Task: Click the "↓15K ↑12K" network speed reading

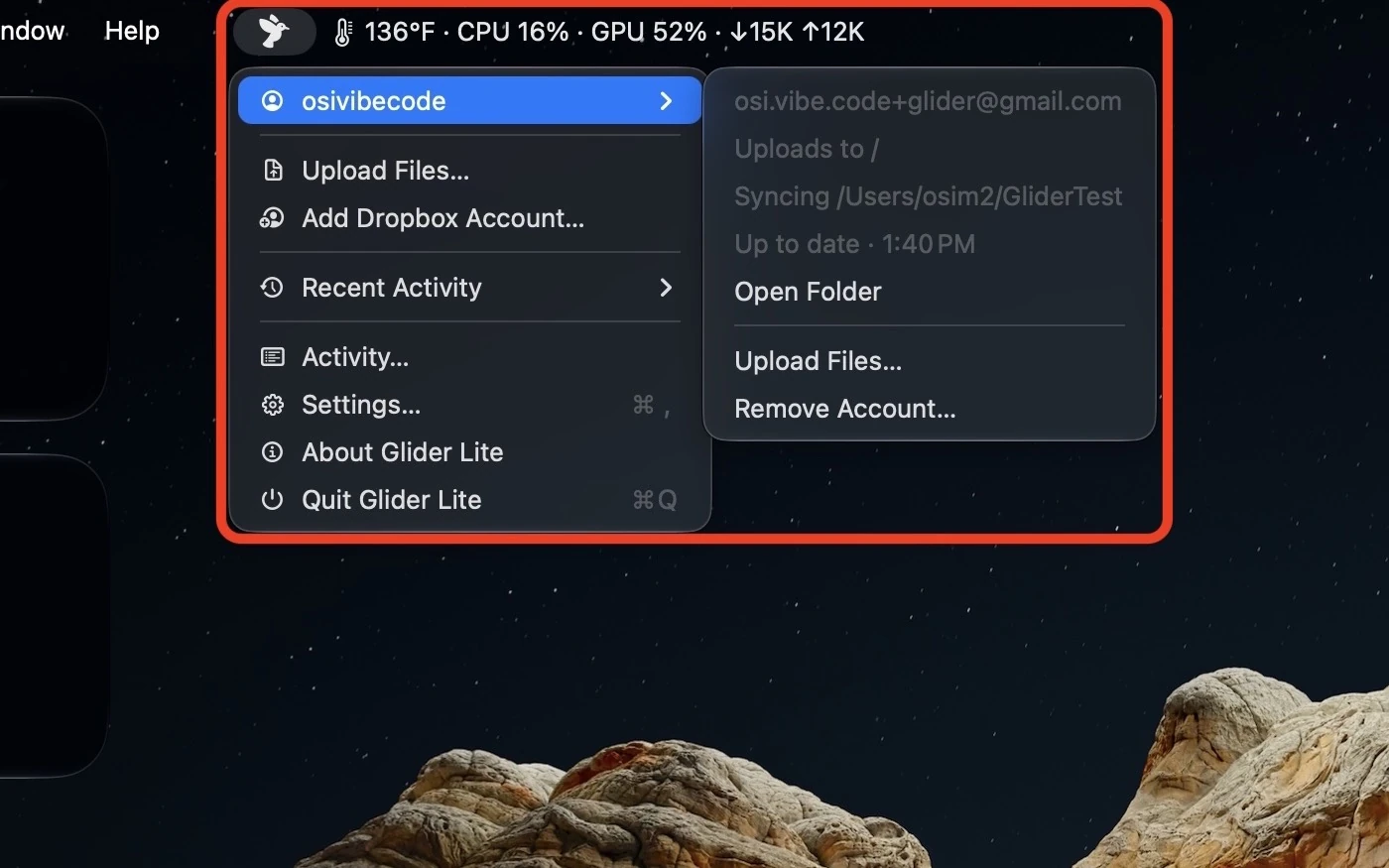Action: (x=797, y=32)
